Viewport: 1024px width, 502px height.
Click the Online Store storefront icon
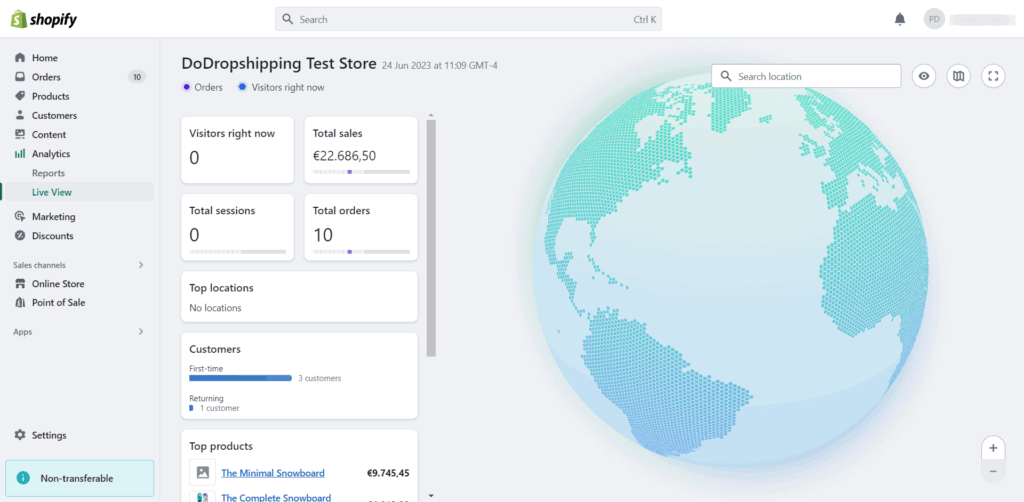tap(20, 284)
